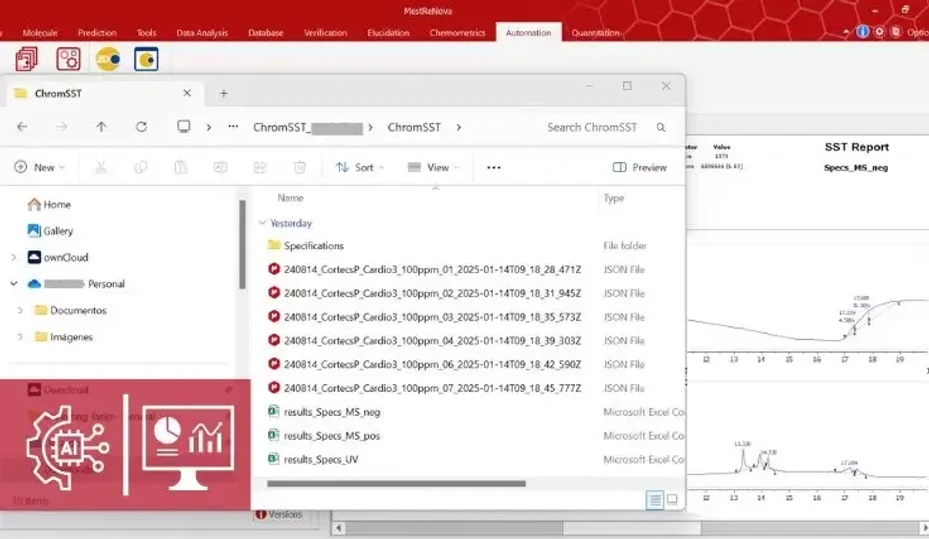Switch to details view layout icon
Image resolution: width=929 pixels, height=539 pixels.
[x=655, y=499]
